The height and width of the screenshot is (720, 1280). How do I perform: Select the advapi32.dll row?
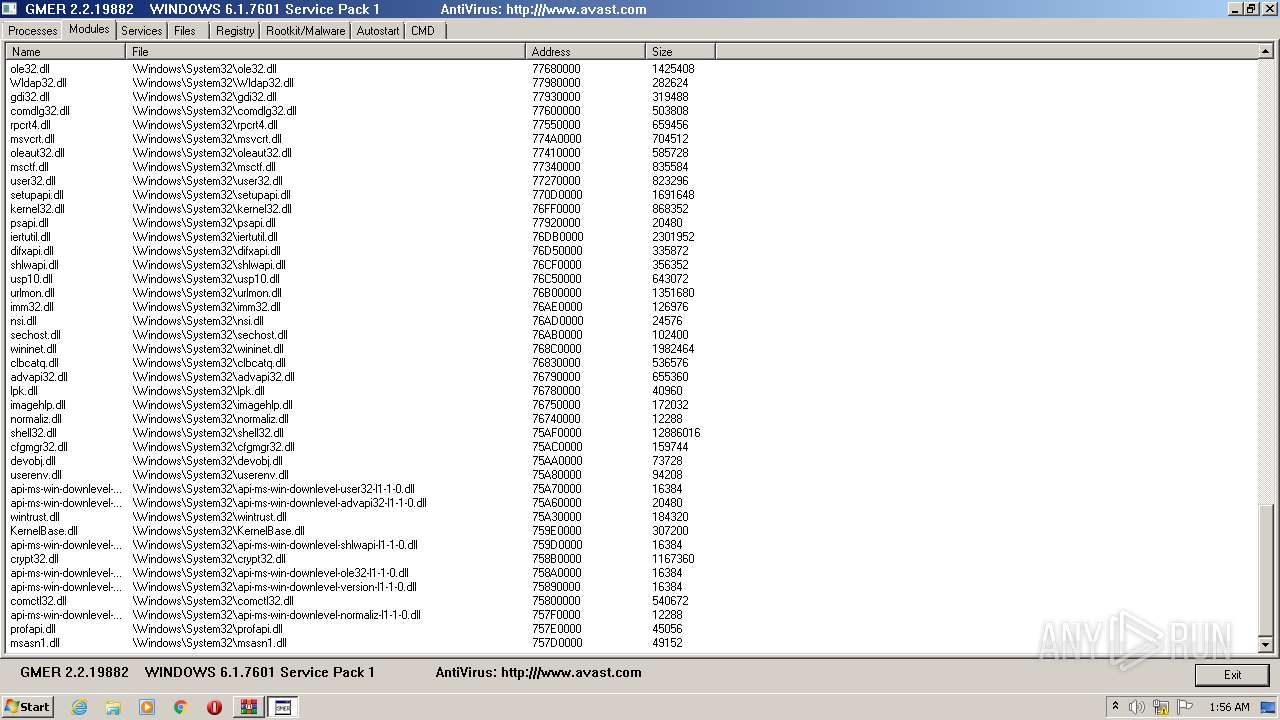click(x=630, y=377)
